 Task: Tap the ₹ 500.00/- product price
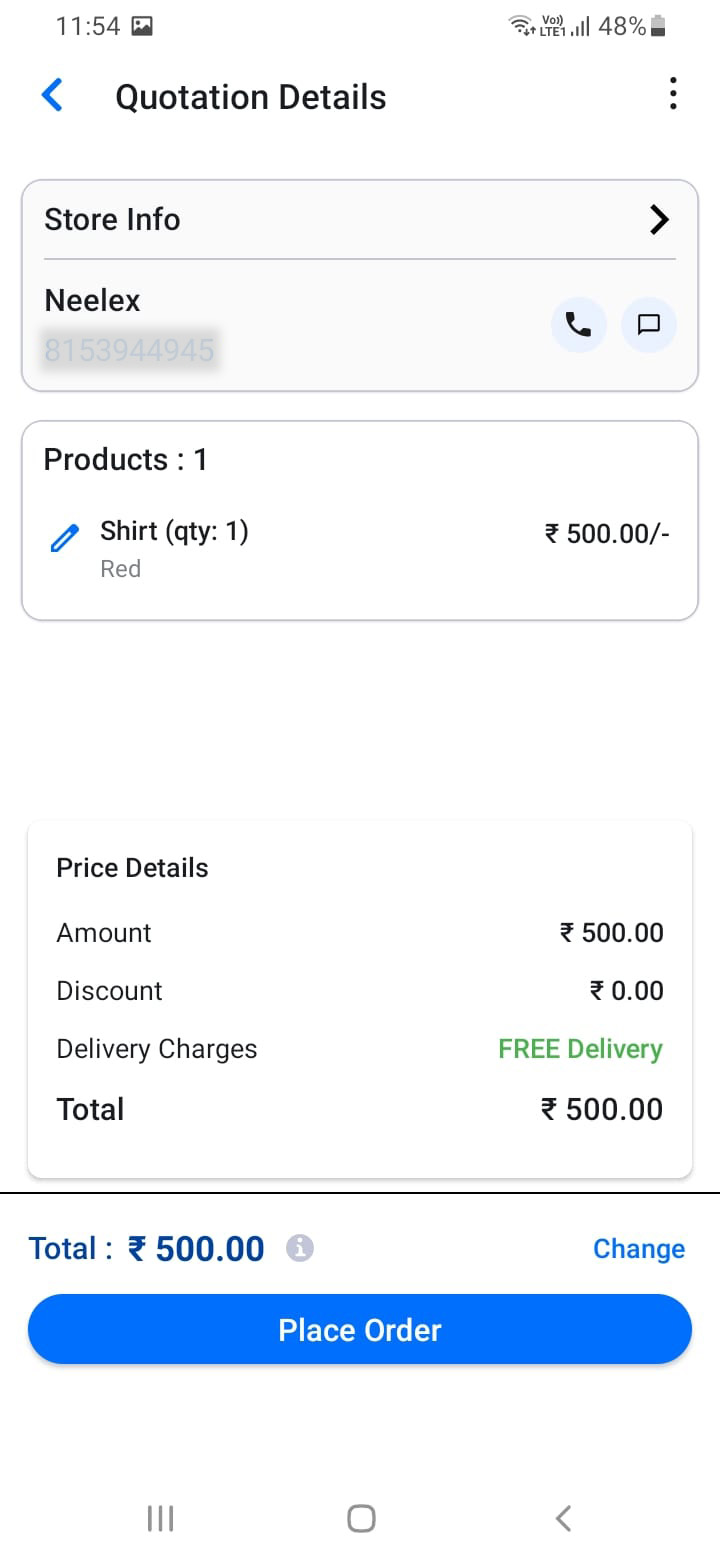[606, 533]
